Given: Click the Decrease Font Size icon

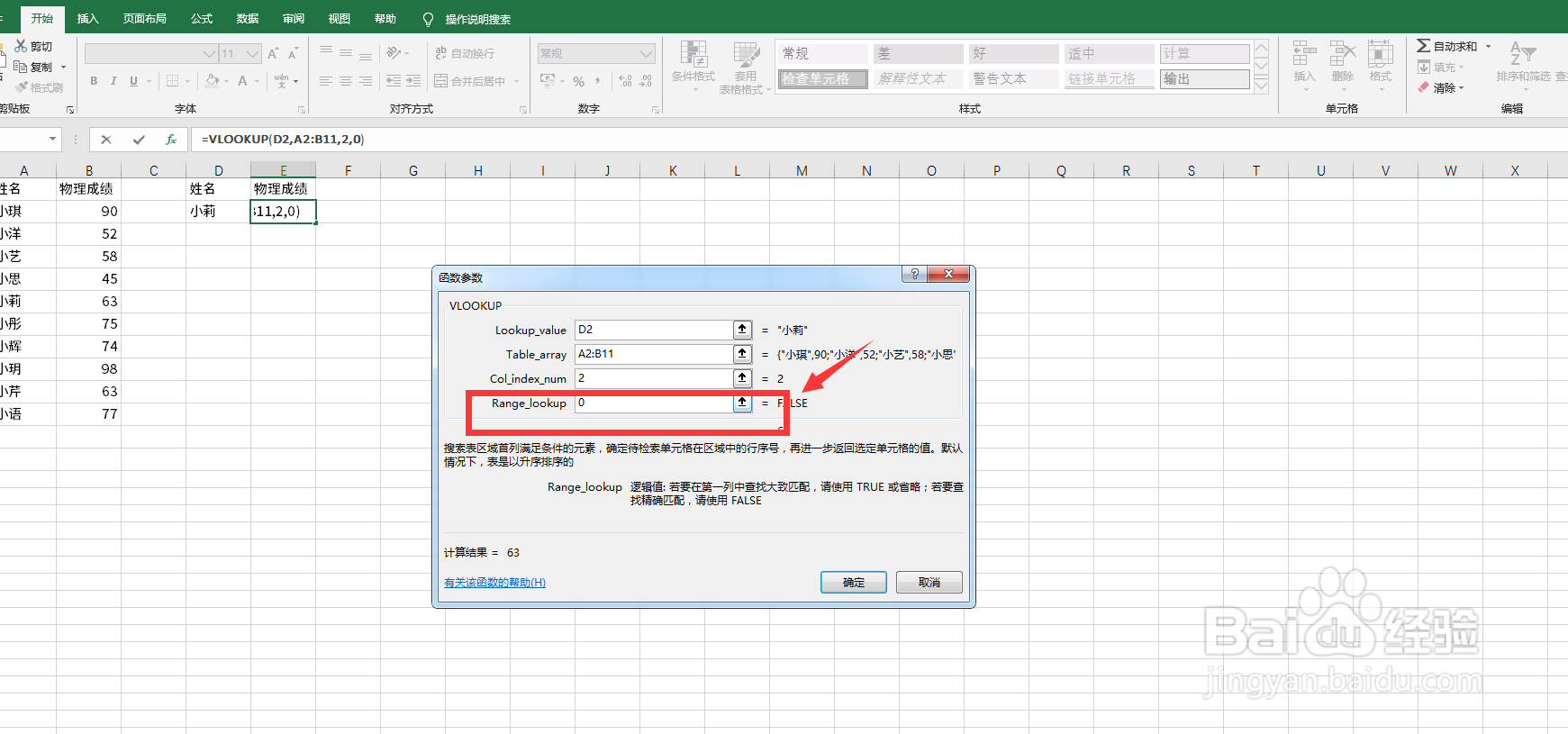Looking at the screenshot, I should click(x=293, y=54).
